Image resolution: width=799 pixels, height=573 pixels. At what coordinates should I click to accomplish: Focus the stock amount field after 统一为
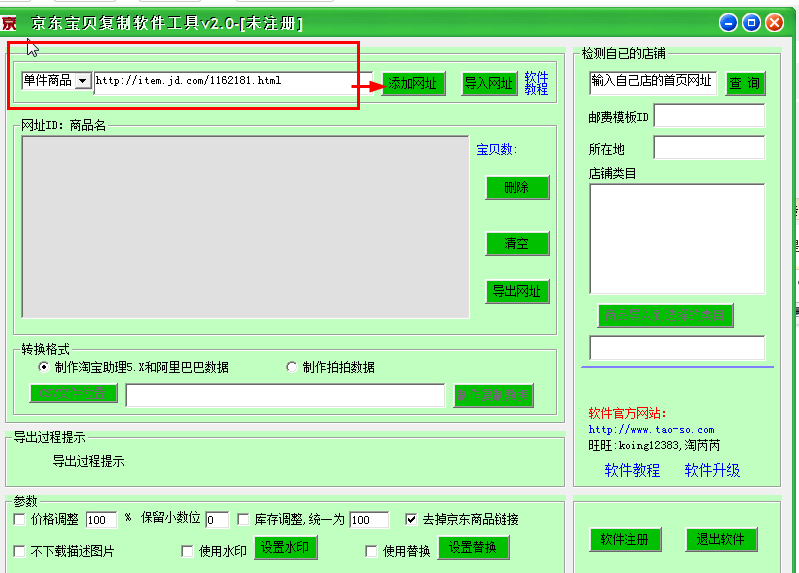369,519
